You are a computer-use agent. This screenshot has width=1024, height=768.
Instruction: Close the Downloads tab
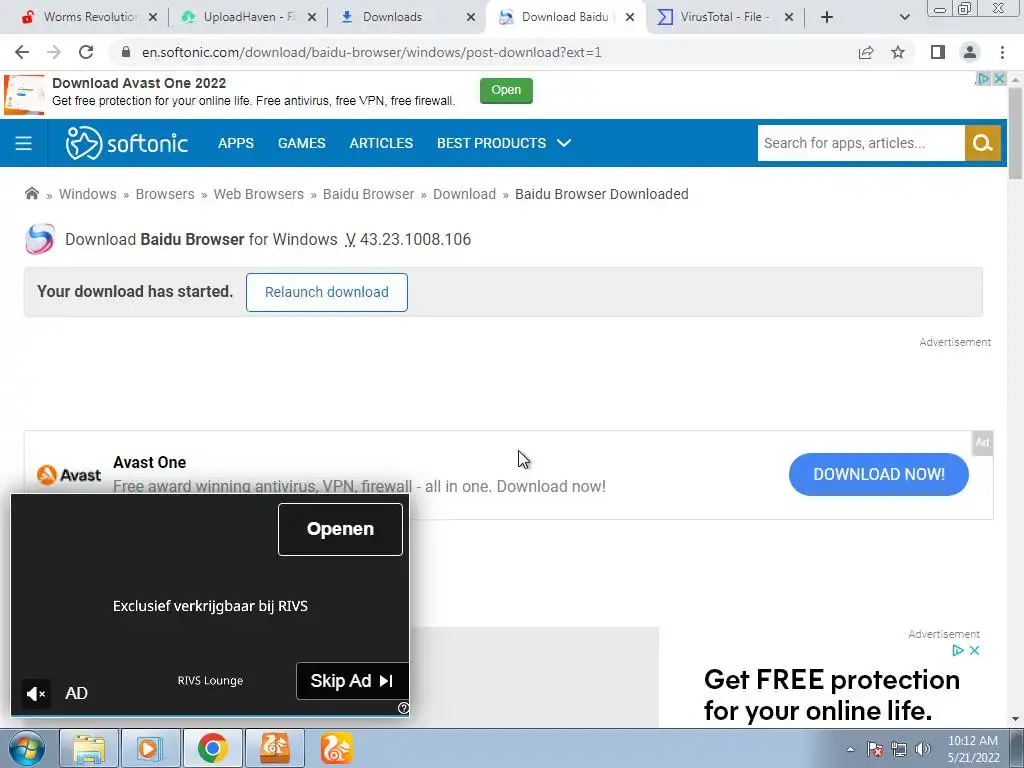point(471,17)
